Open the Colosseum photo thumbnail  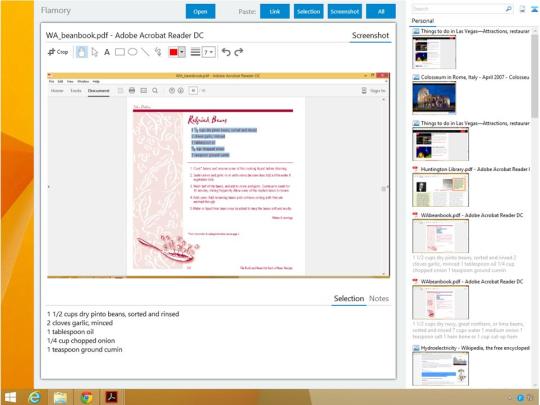coord(434,98)
